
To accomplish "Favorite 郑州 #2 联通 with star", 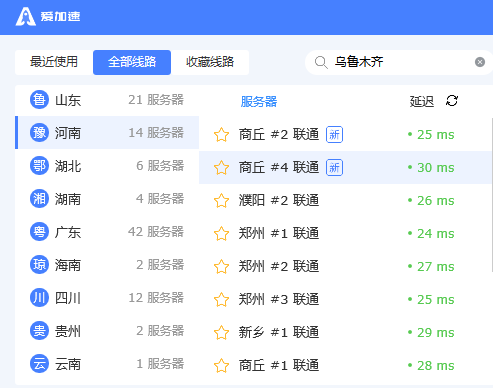I will tap(221, 267).
